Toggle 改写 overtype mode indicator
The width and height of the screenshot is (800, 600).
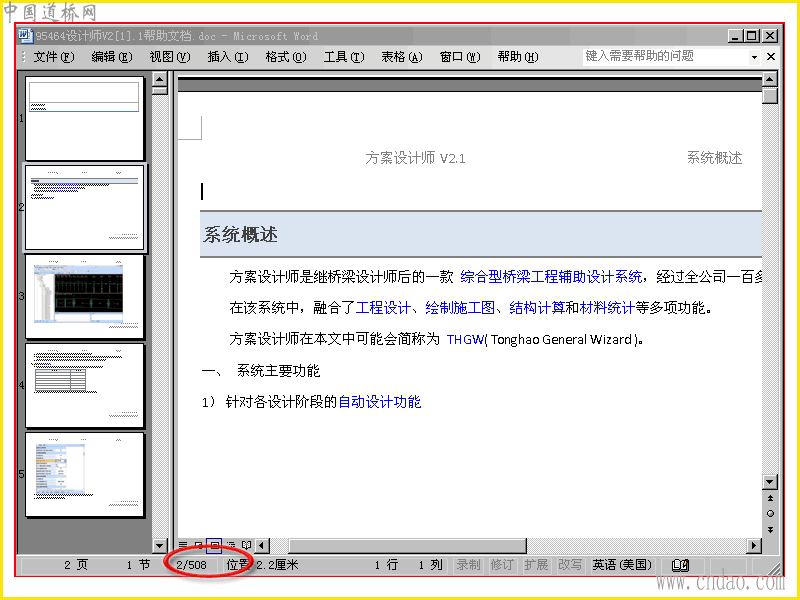tap(570, 565)
